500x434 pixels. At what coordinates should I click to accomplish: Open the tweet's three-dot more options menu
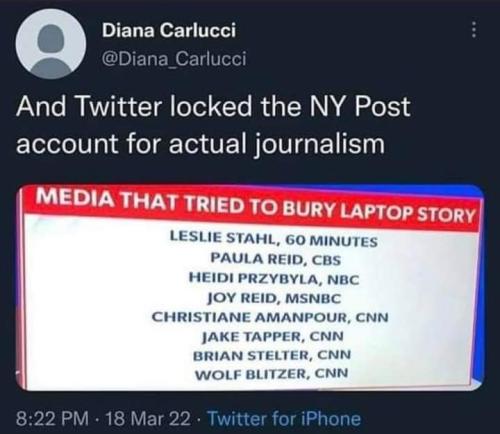click(x=474, y=30)
